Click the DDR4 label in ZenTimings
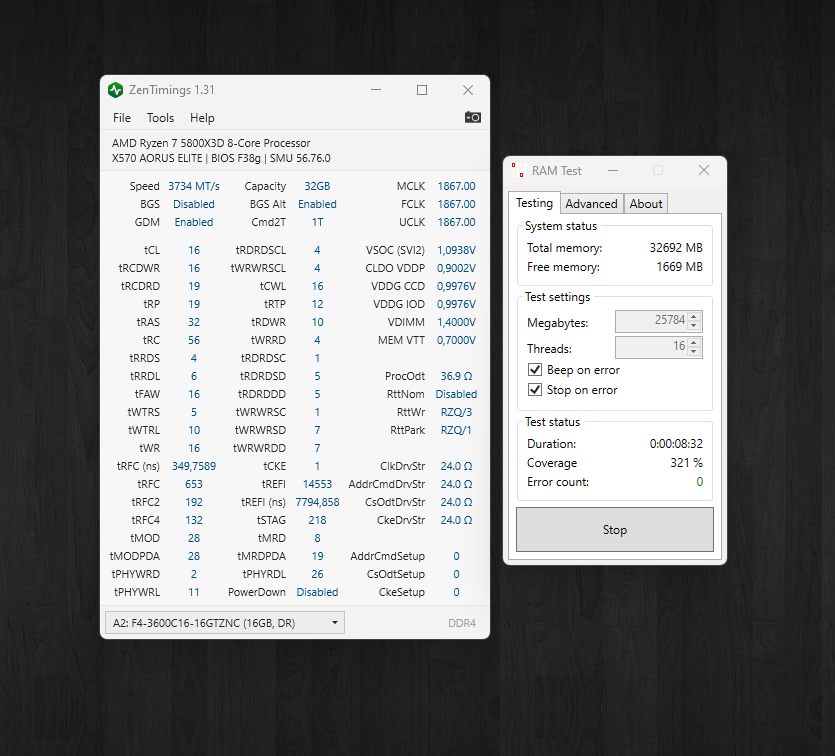The image size is (835, 756). click(462, 623)
